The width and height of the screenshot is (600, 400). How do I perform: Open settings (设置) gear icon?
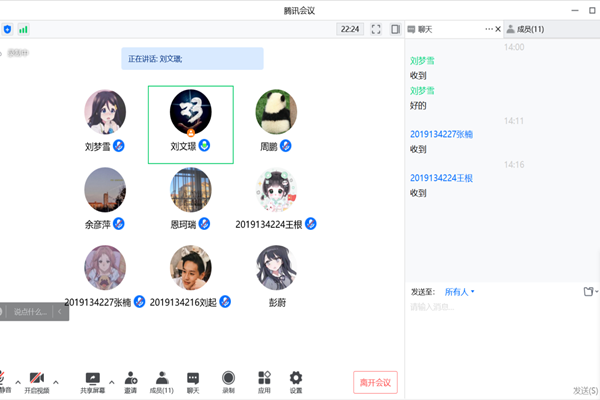coord(296,380)
